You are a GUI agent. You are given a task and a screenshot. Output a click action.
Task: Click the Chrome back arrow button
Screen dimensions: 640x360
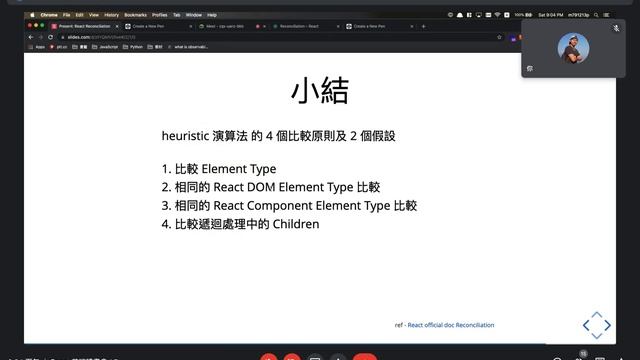point(31,37)
